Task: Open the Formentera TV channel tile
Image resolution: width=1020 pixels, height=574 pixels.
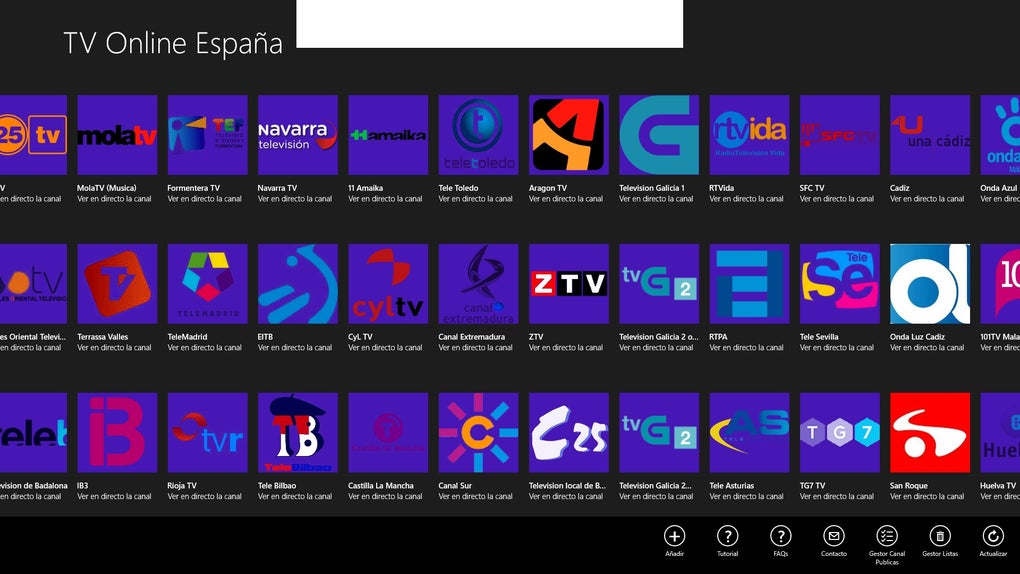Action: (x=208, y=135)
